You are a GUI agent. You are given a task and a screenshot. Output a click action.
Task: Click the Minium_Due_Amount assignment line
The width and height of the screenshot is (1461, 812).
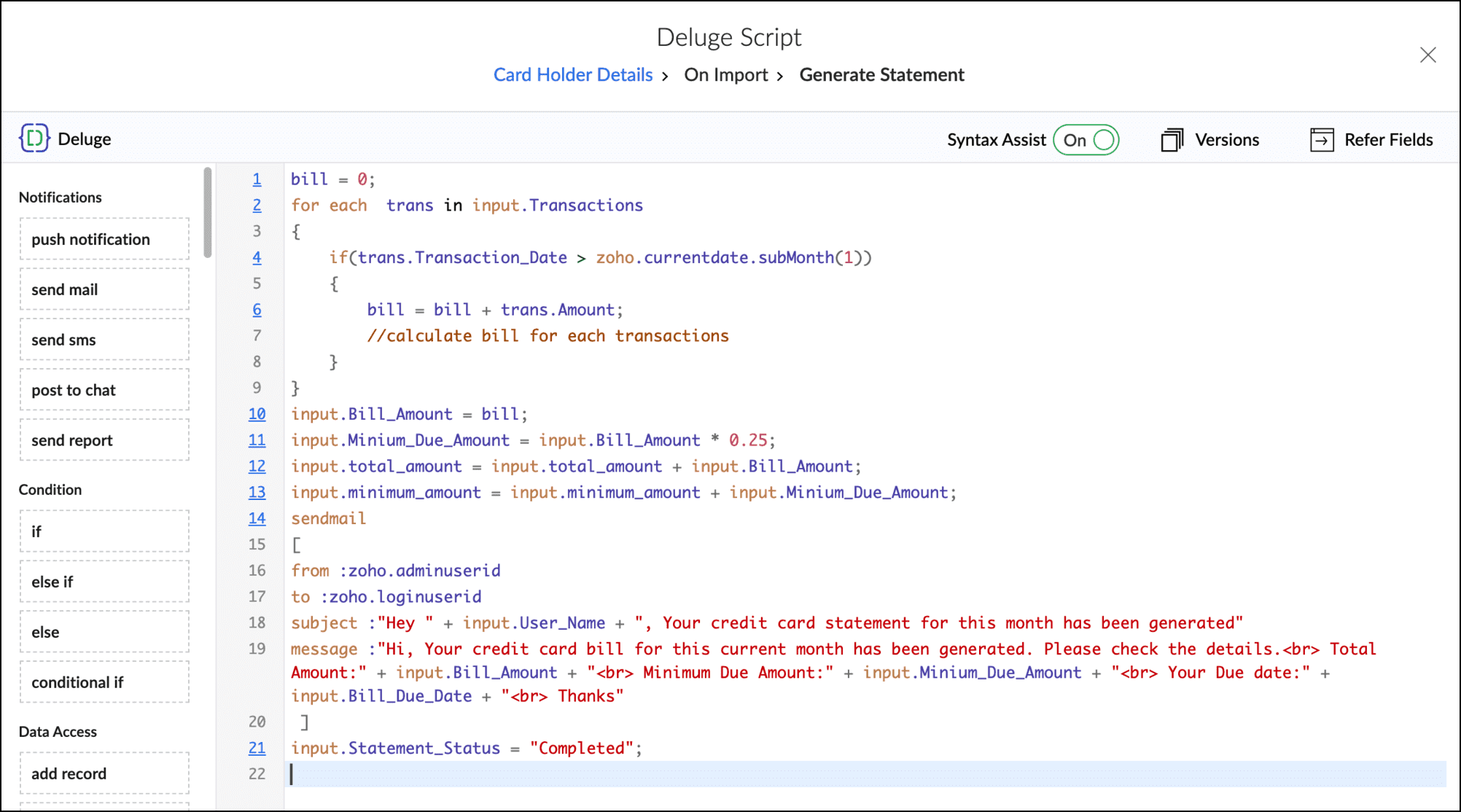point(533,440)
